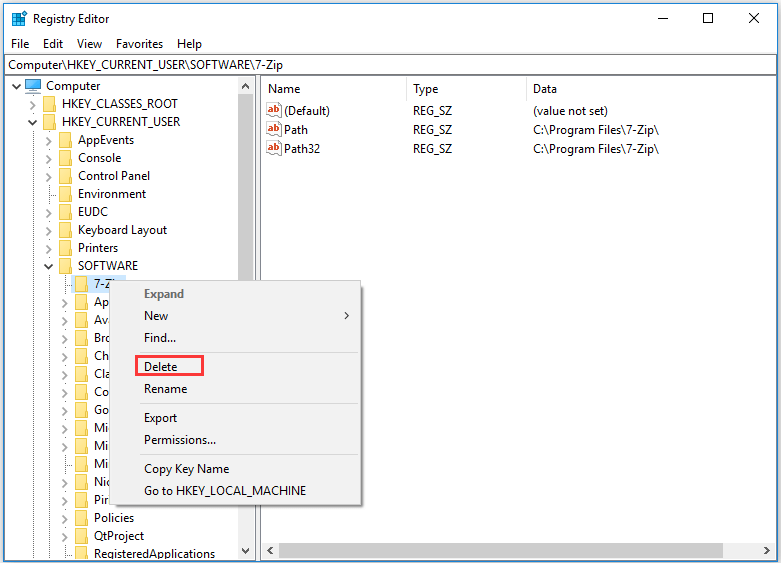This screenshot has height=563, width=781.
Task: Click the tree pane scroll-up arrow
Action: click(245, 86)
